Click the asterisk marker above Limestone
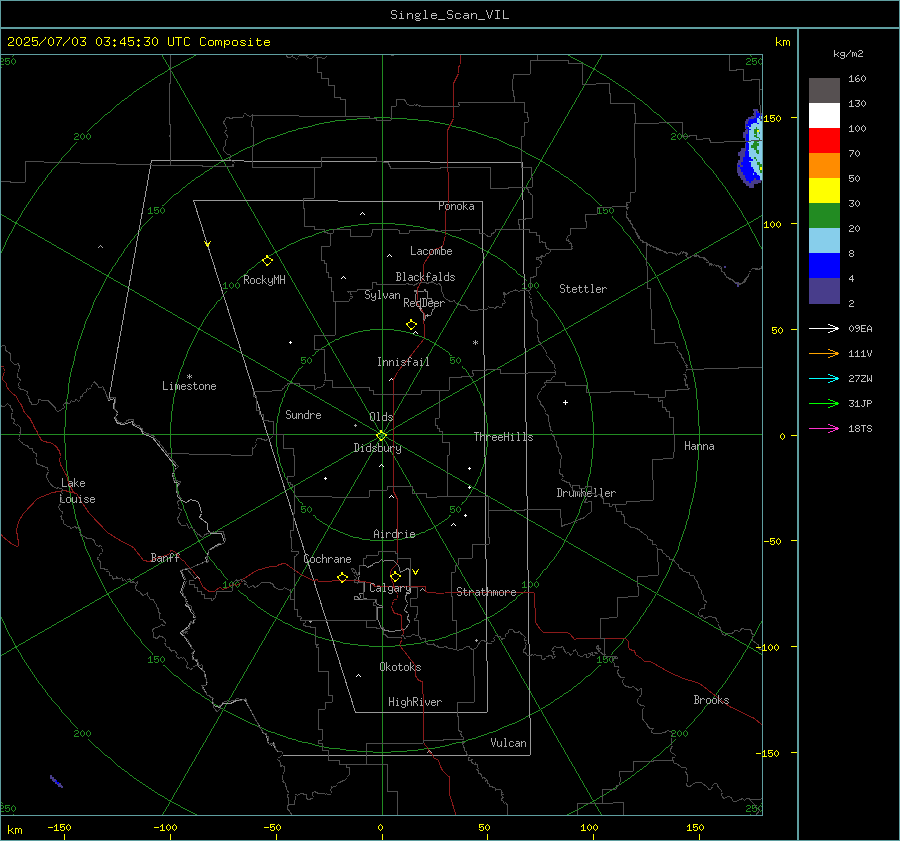Viewport: 900px width, 841px height. pyautogui.click(x=189, y=377)
